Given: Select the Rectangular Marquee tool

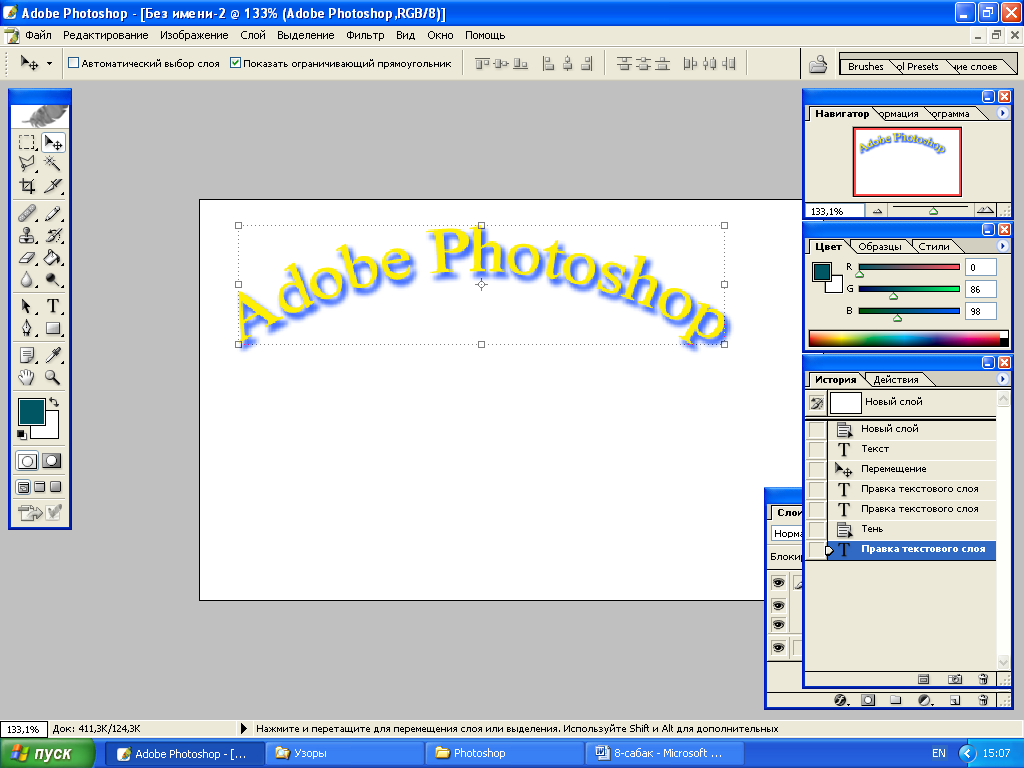Looking at the screenshot, I should coord(27,142).
